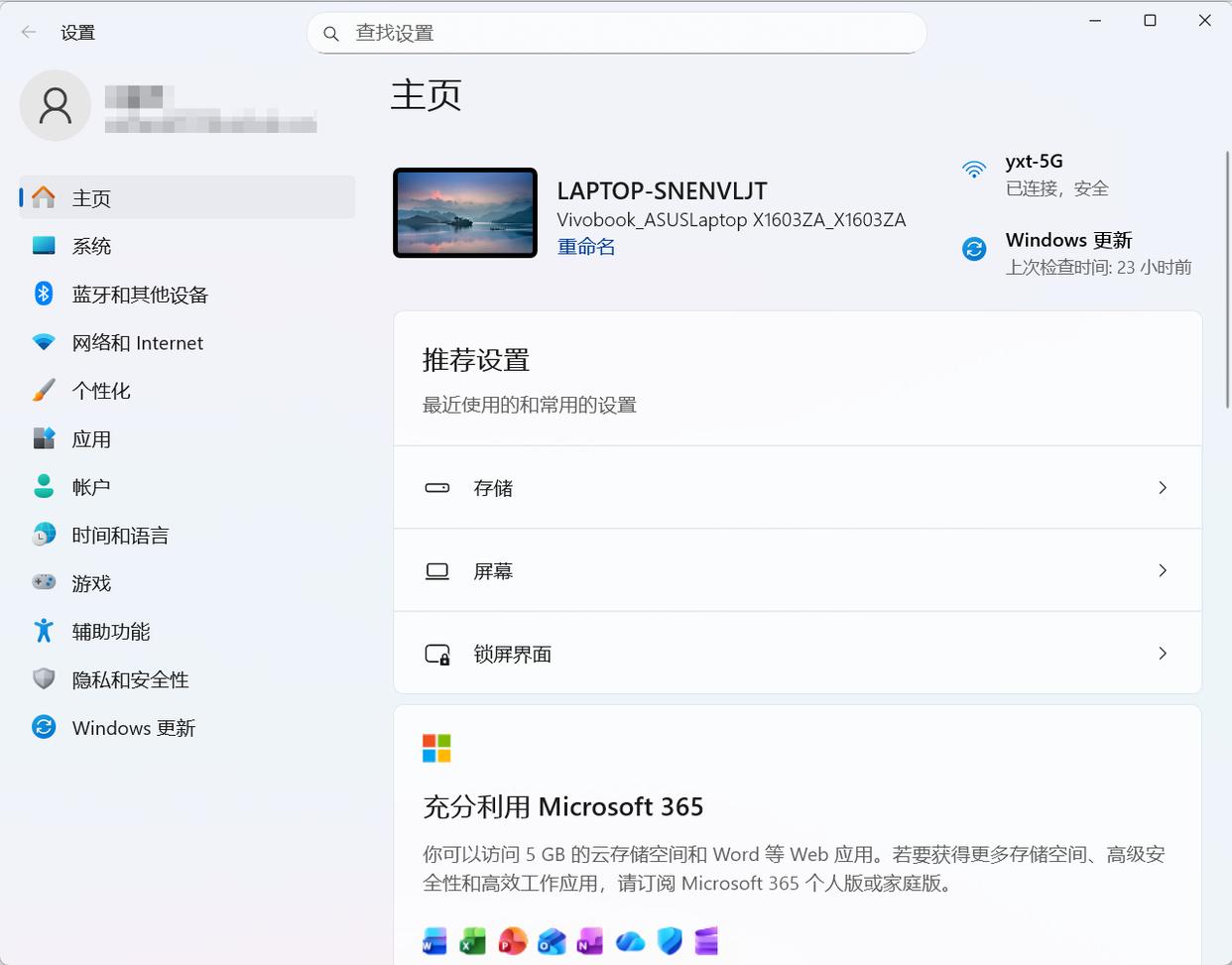
Task: Click the OneDrive cloud icon
Action: (630, 941)
